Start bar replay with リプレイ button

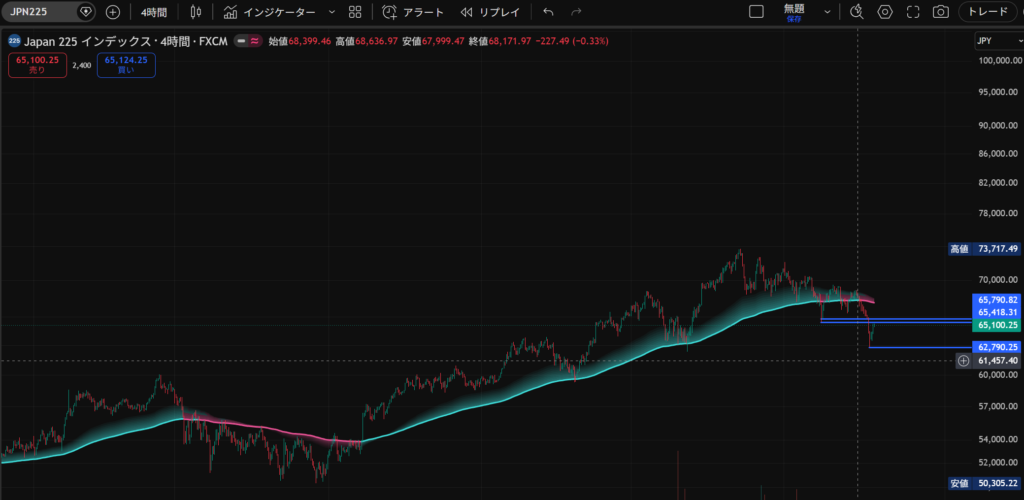(x=490, y=12)
